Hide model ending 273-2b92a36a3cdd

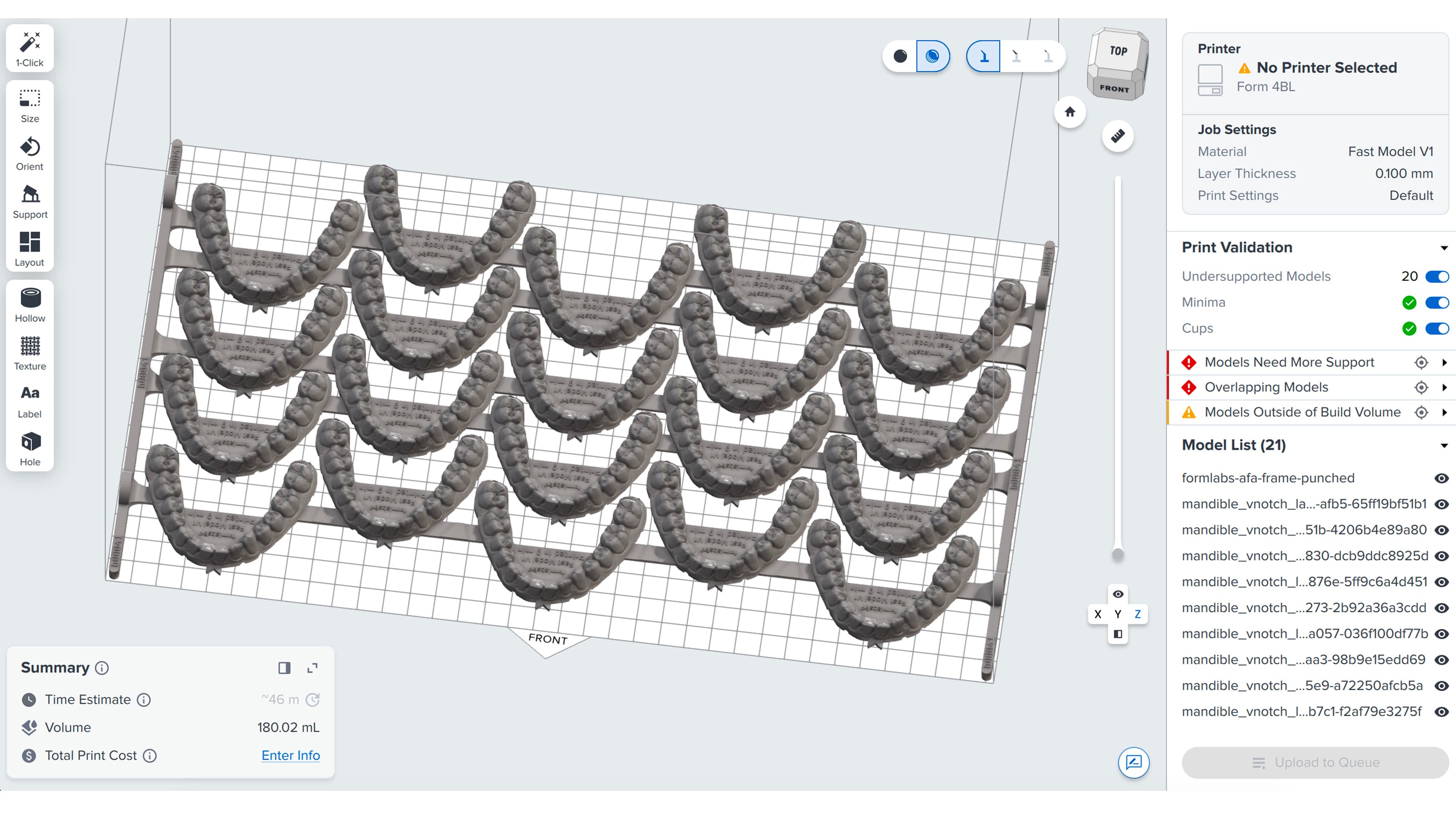click(x=1441, y=608)
